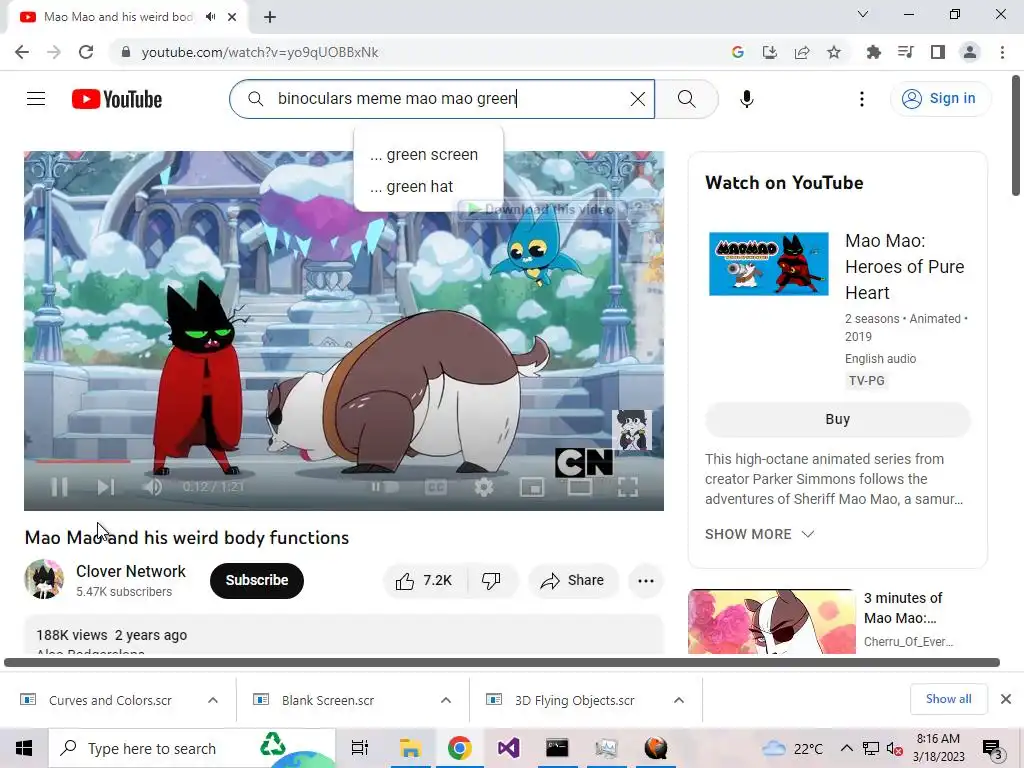Bookmark this page with the star
Screen dimensions: 1024x768
(834, 52)
